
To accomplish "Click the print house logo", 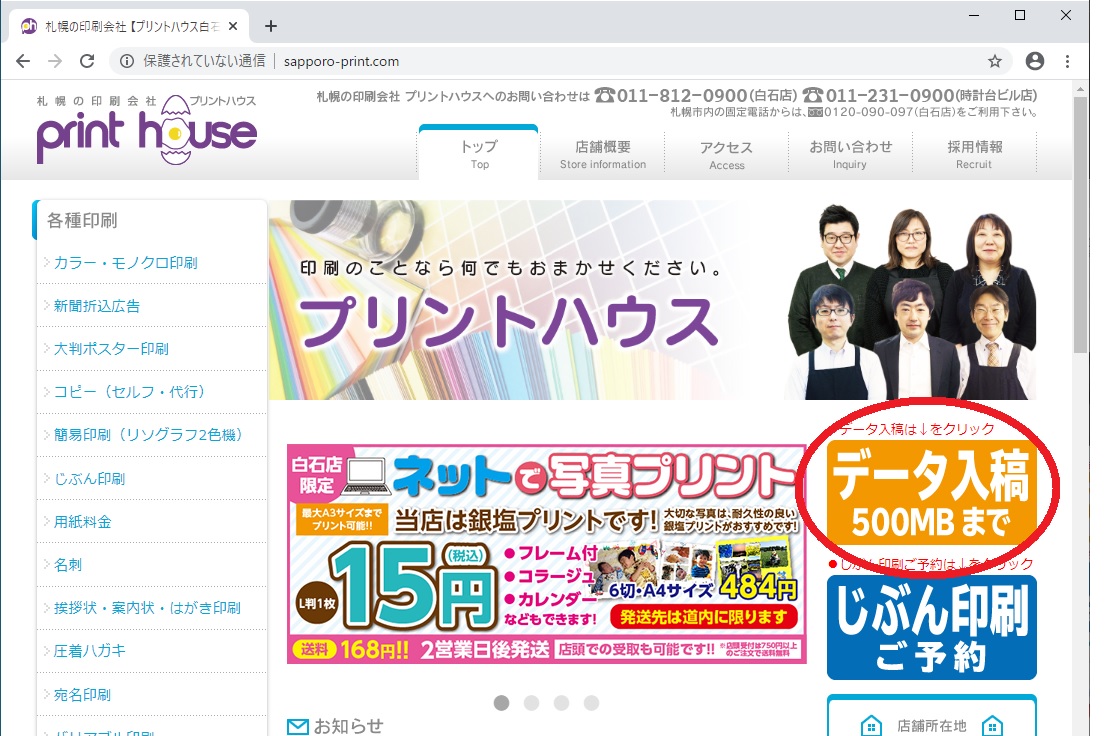I will (146, 129).
